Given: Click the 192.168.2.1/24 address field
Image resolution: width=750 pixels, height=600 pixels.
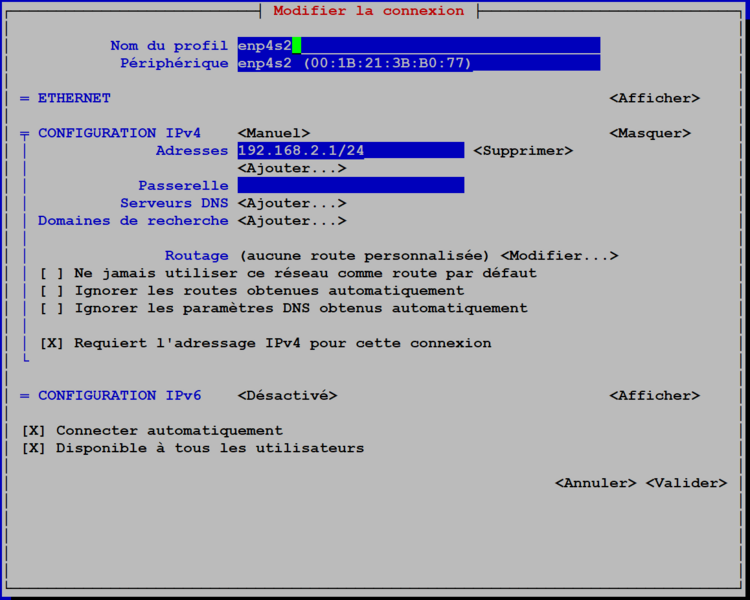Looking at the screenshot, I should coord(351,150).
